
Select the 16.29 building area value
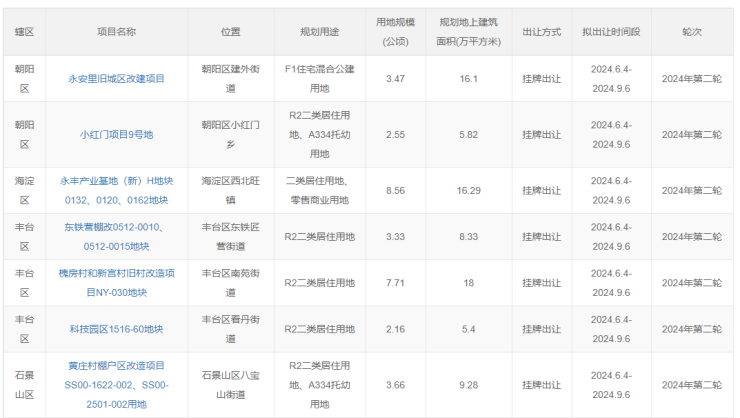(x=468, y=190)
